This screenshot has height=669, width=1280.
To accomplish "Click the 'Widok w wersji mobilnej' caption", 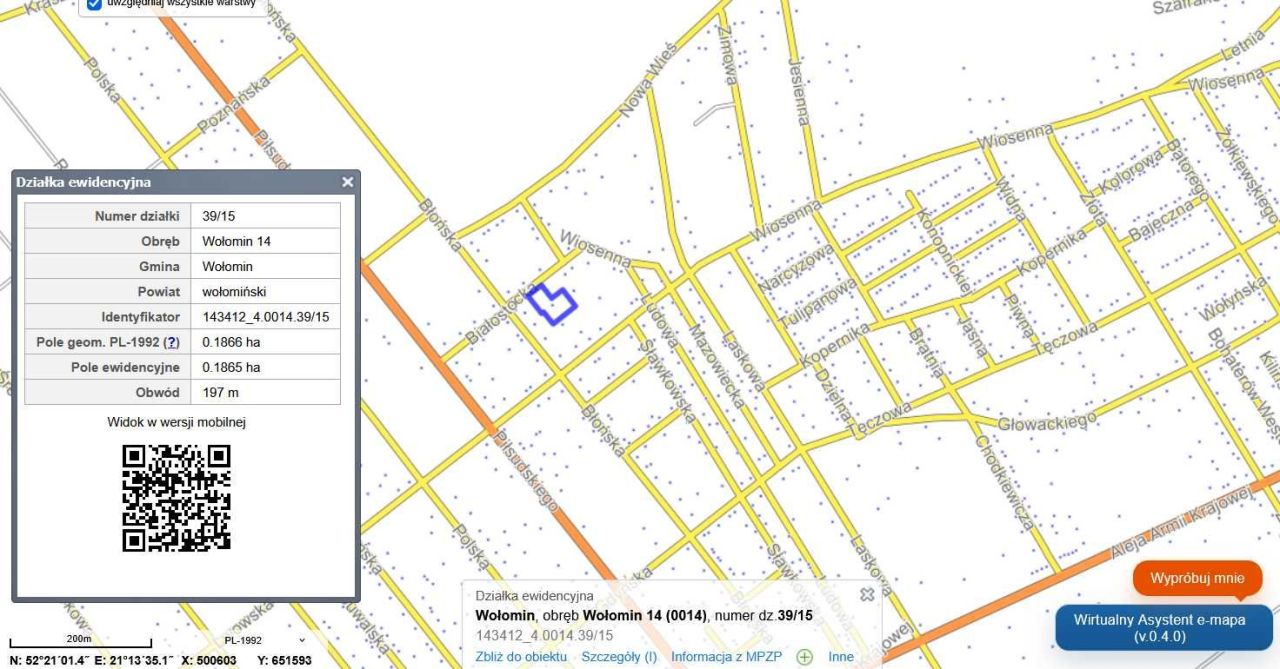I will [x=177, y=422].
